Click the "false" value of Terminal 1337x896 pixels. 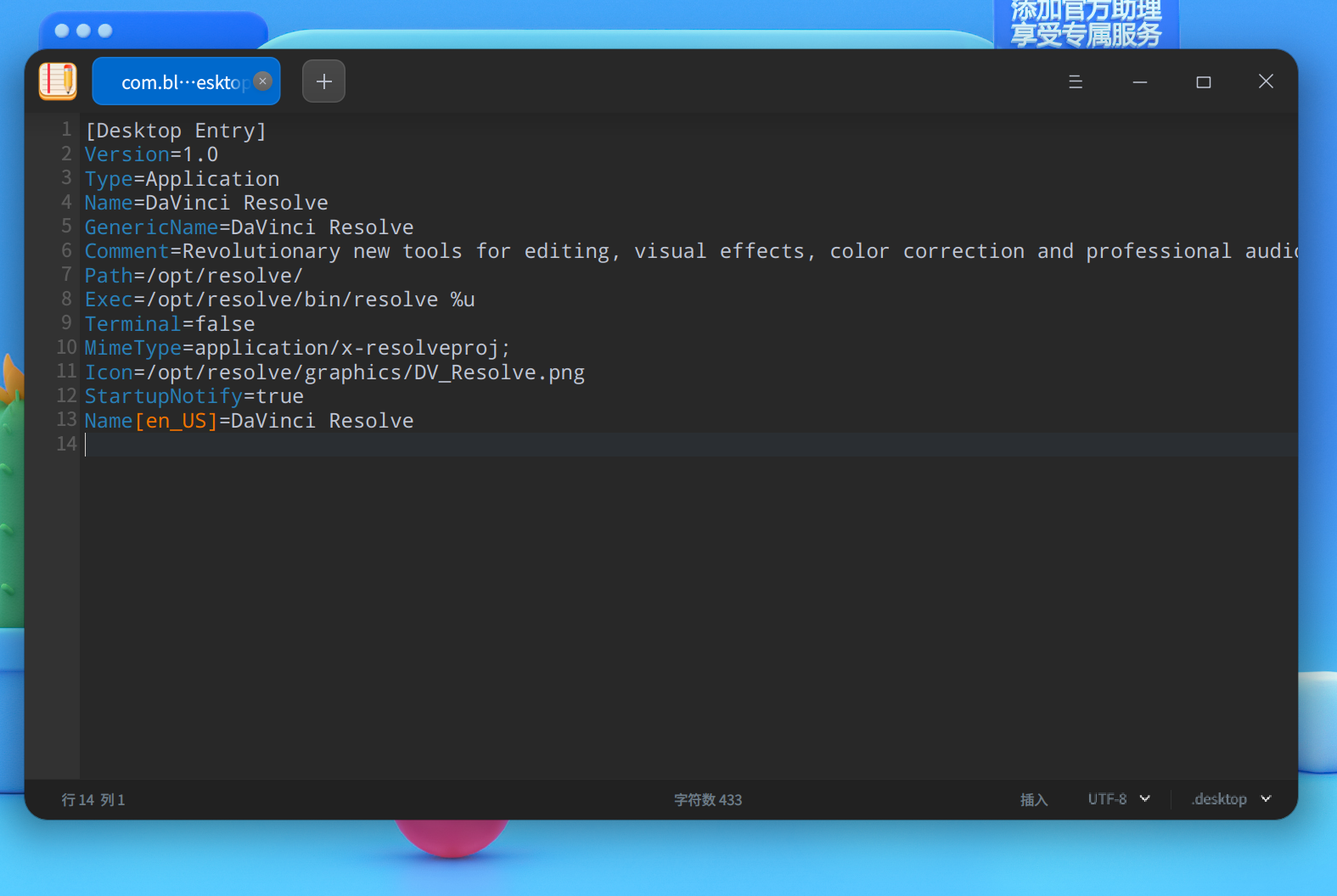(225, 324)
